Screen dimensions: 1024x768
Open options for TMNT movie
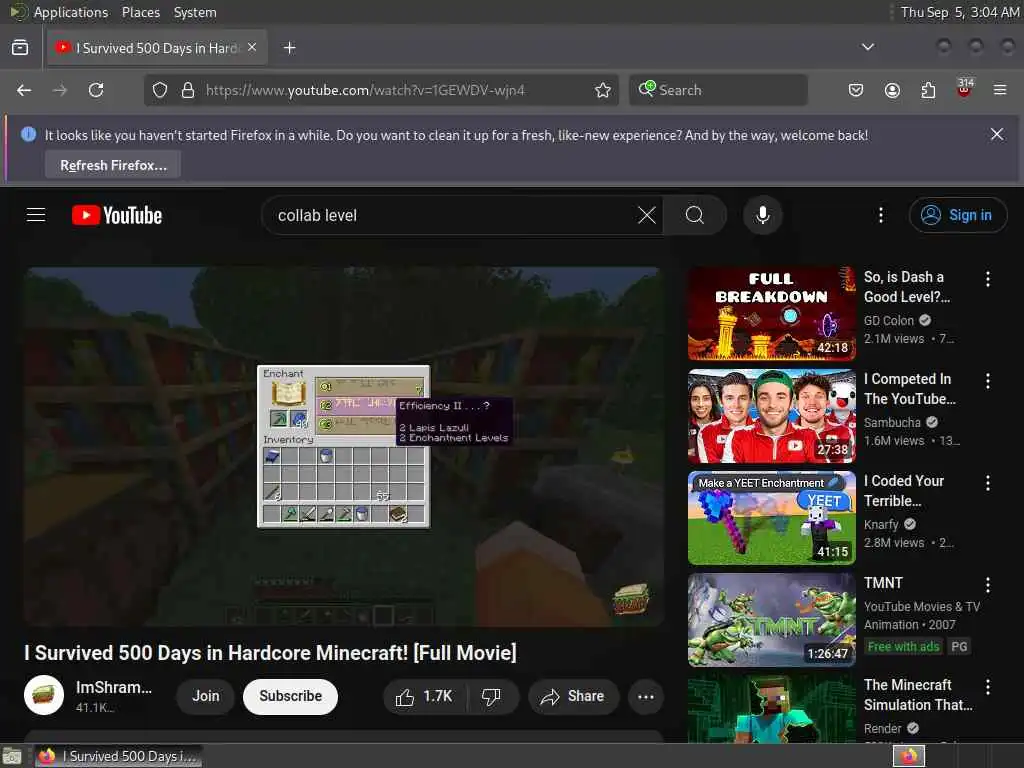pos(987,584)
